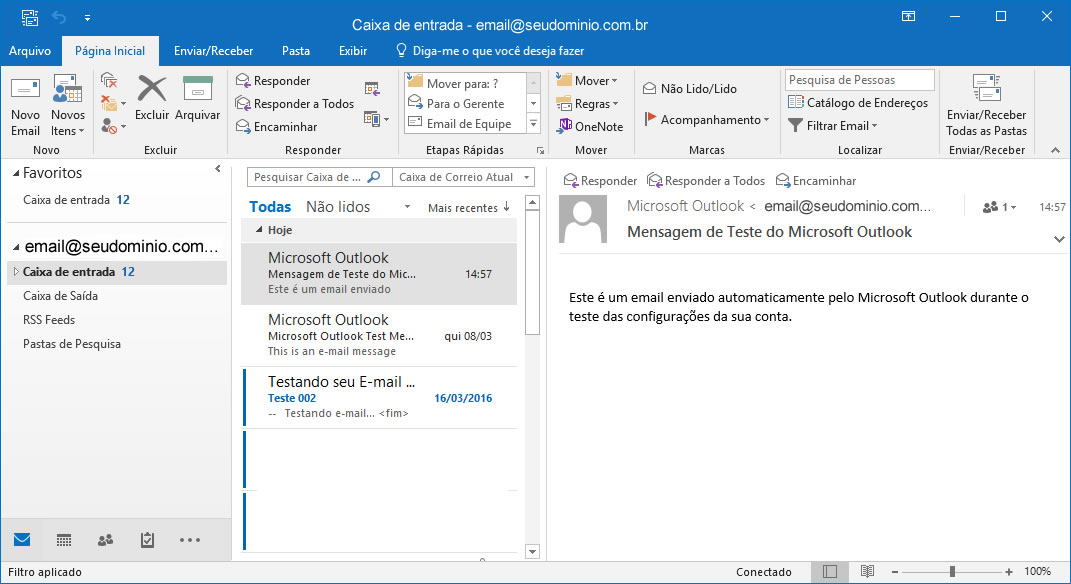Click Responder a Todos in the ribbon
The width and height of the screenshot is (1071, 584).
point(295,103)
